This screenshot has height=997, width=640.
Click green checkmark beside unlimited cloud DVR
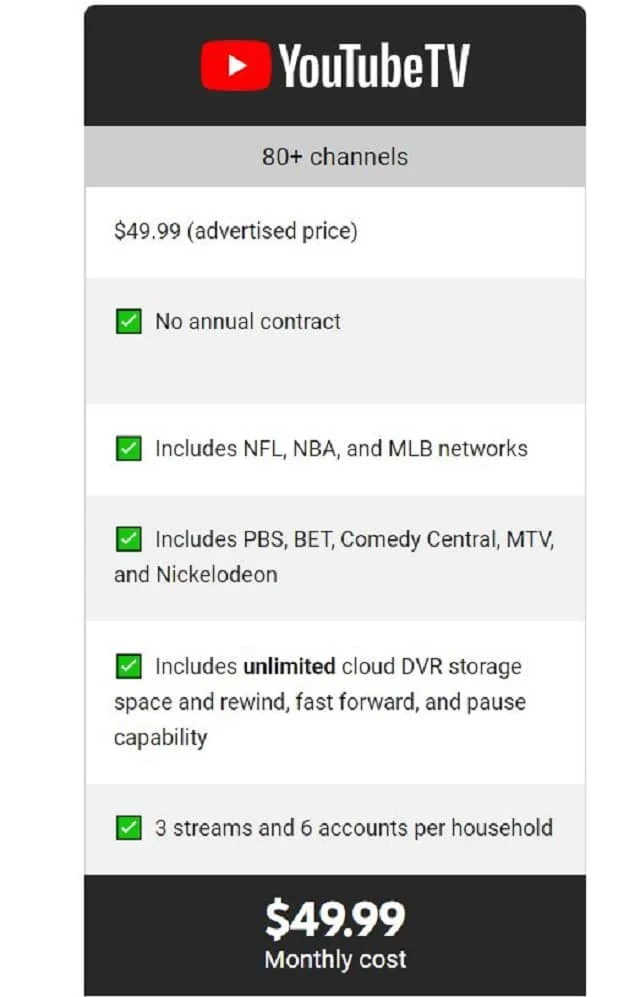click(128, 666)
